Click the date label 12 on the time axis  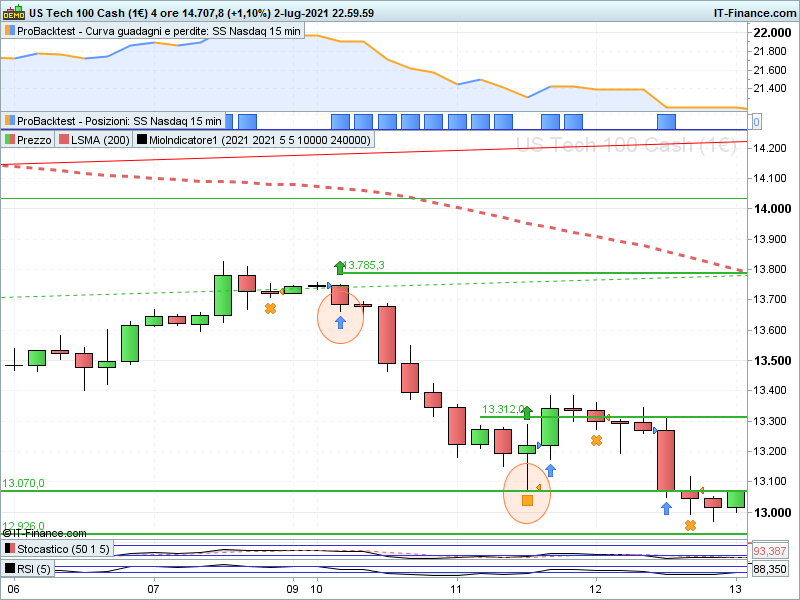point(596,589)
